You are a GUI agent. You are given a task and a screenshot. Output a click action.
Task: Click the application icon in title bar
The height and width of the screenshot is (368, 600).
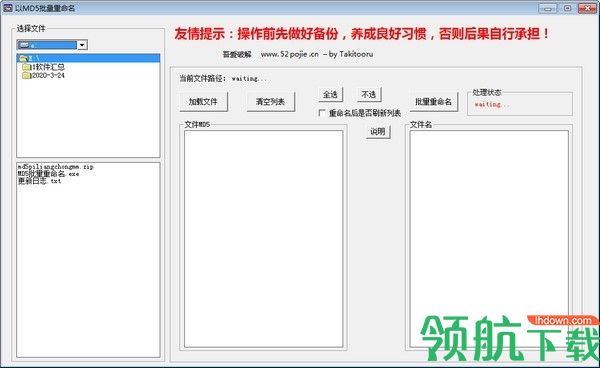click(8, 8)
